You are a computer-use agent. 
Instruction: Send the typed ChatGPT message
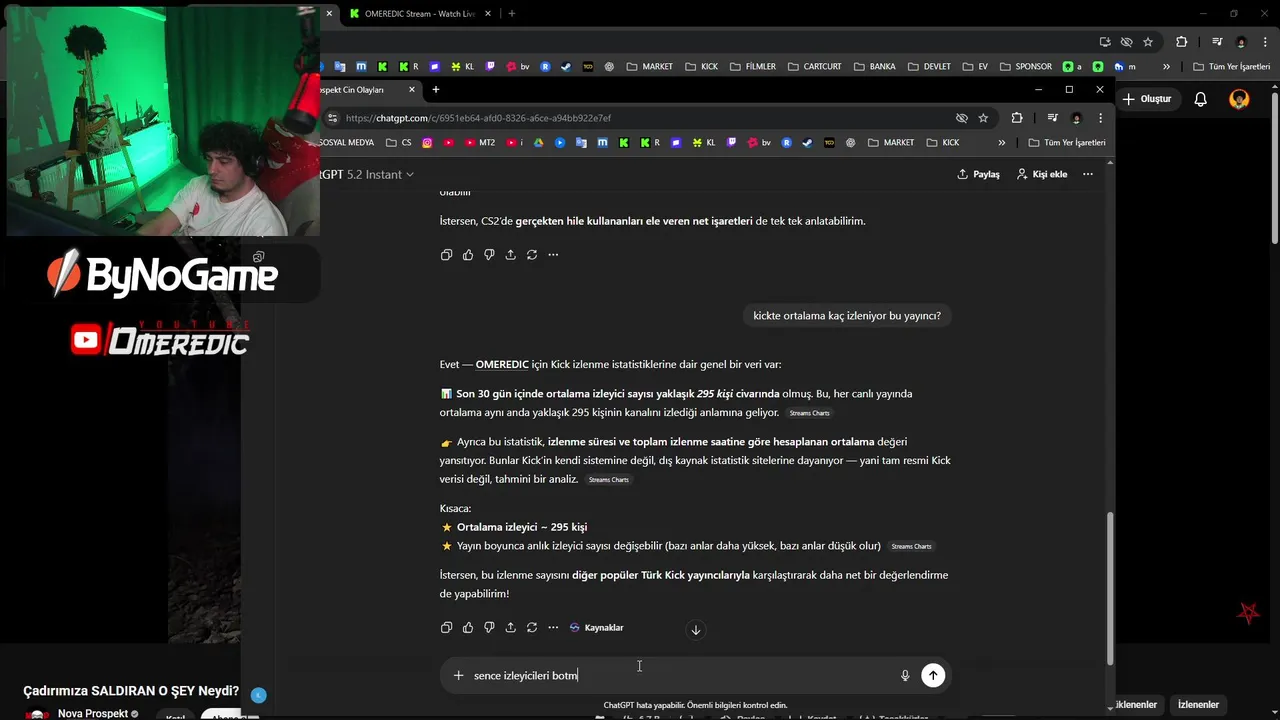(x=933, y=675)
